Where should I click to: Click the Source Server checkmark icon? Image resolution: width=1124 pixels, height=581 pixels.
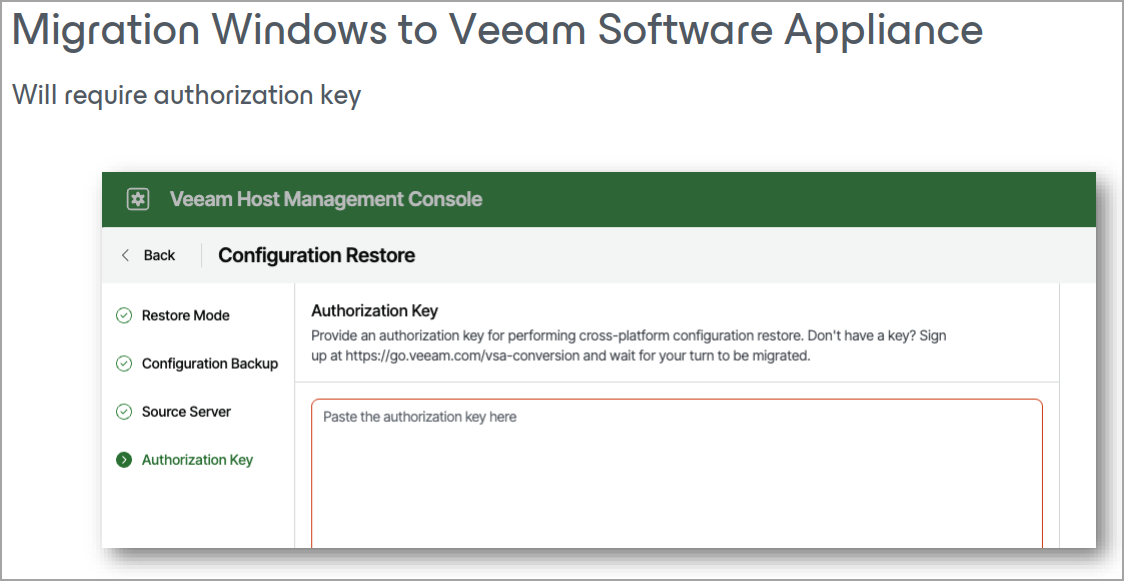pyautogui.click(x=124, y=412)
